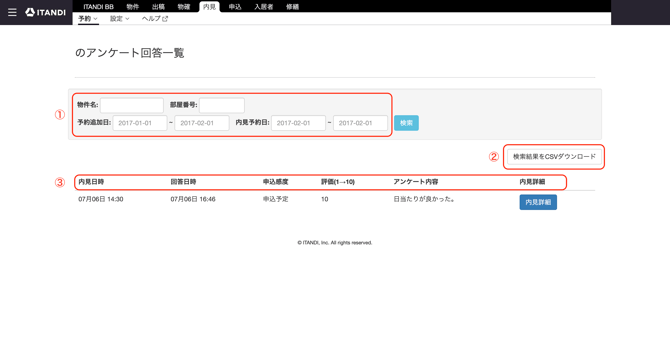670x363 pixels.
Task: Focus the 部屋番号 input field
Action: [x=222, y=105]
